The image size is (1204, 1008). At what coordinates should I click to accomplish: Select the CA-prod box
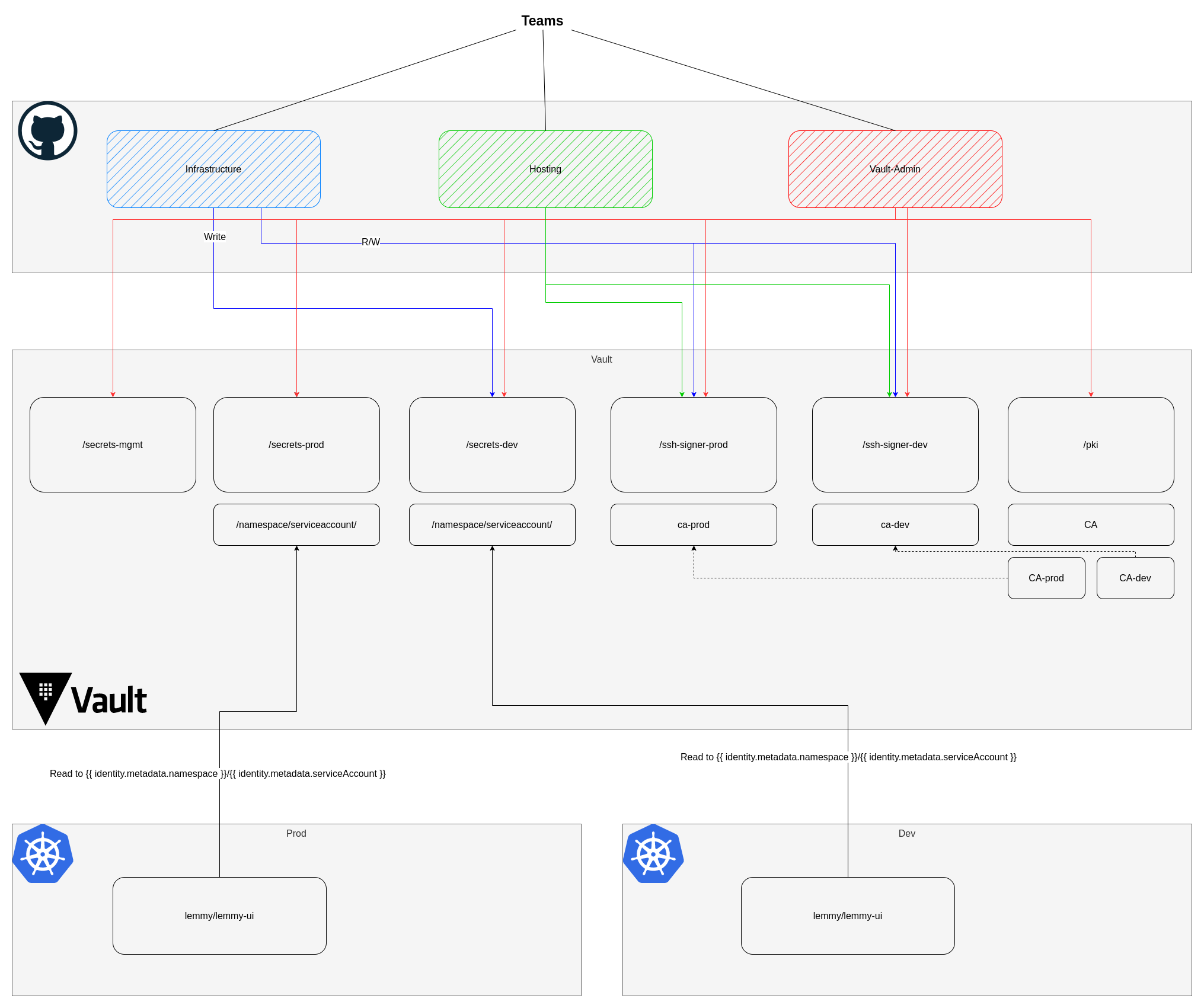(1046, 578)
